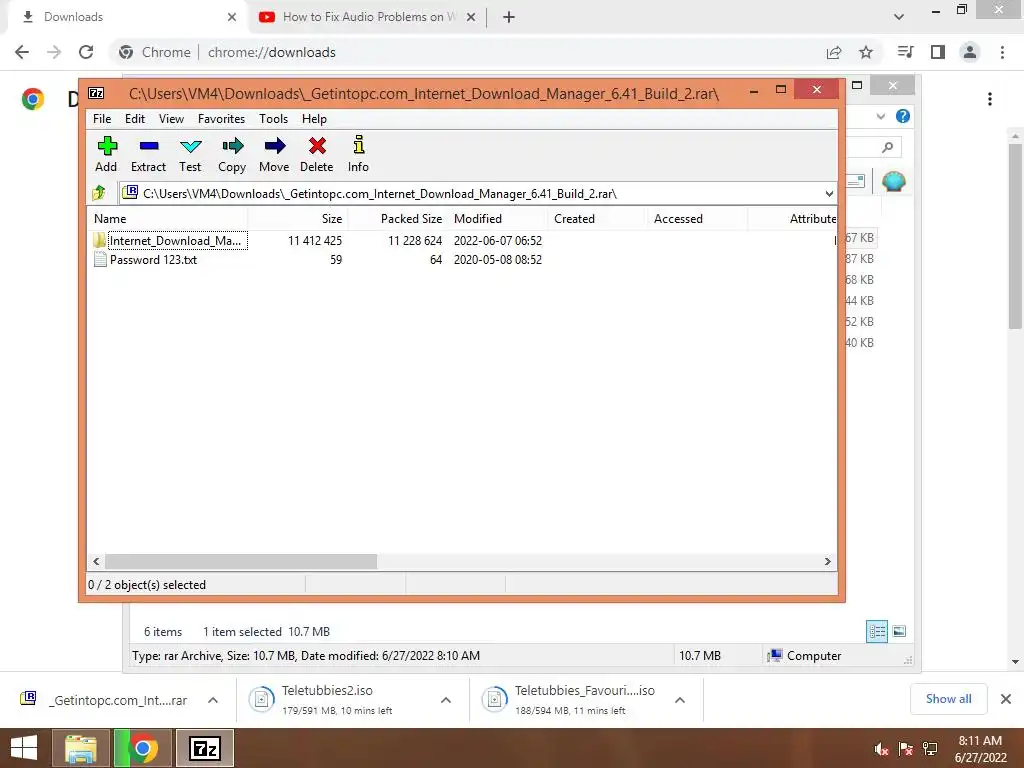The width and height of the screenshot is (1024, 768).
Task: Click the 2020-05-08 08:52 modified date
Action: coord(498,259)
